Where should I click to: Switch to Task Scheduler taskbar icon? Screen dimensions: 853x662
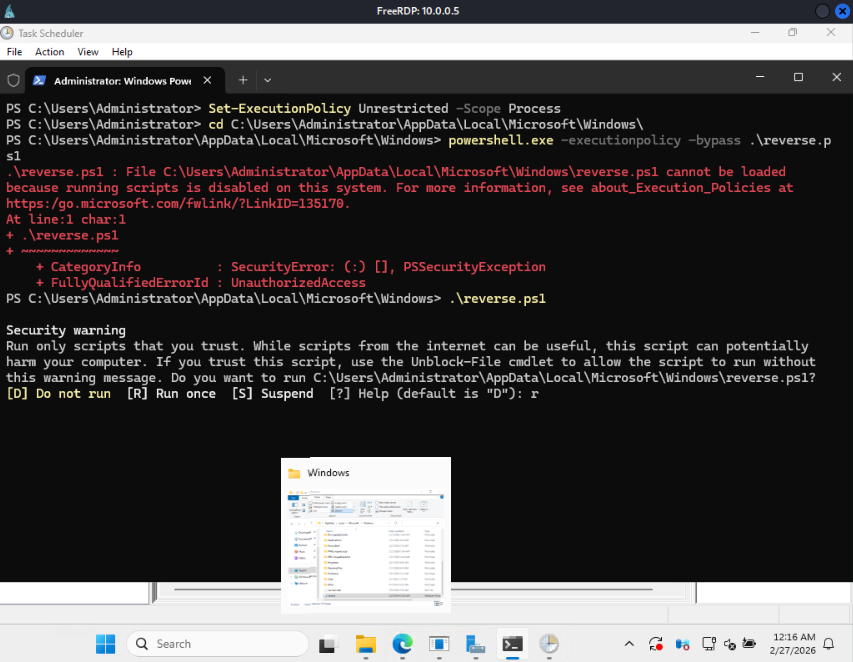pyautogui.click(x=549, y=644)
